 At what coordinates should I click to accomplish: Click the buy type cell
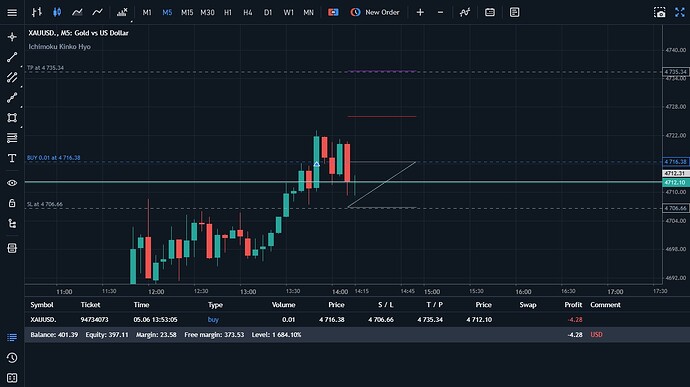[x=213, y=320]
